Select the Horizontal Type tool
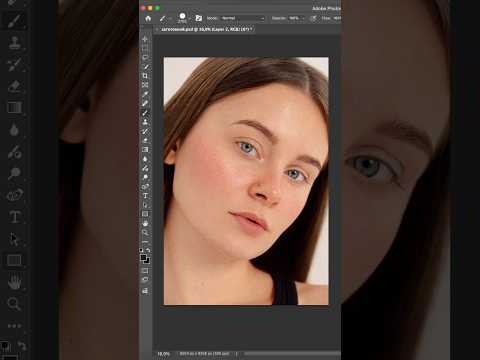This screenshot has height=360, width=480. pos(145,196)
